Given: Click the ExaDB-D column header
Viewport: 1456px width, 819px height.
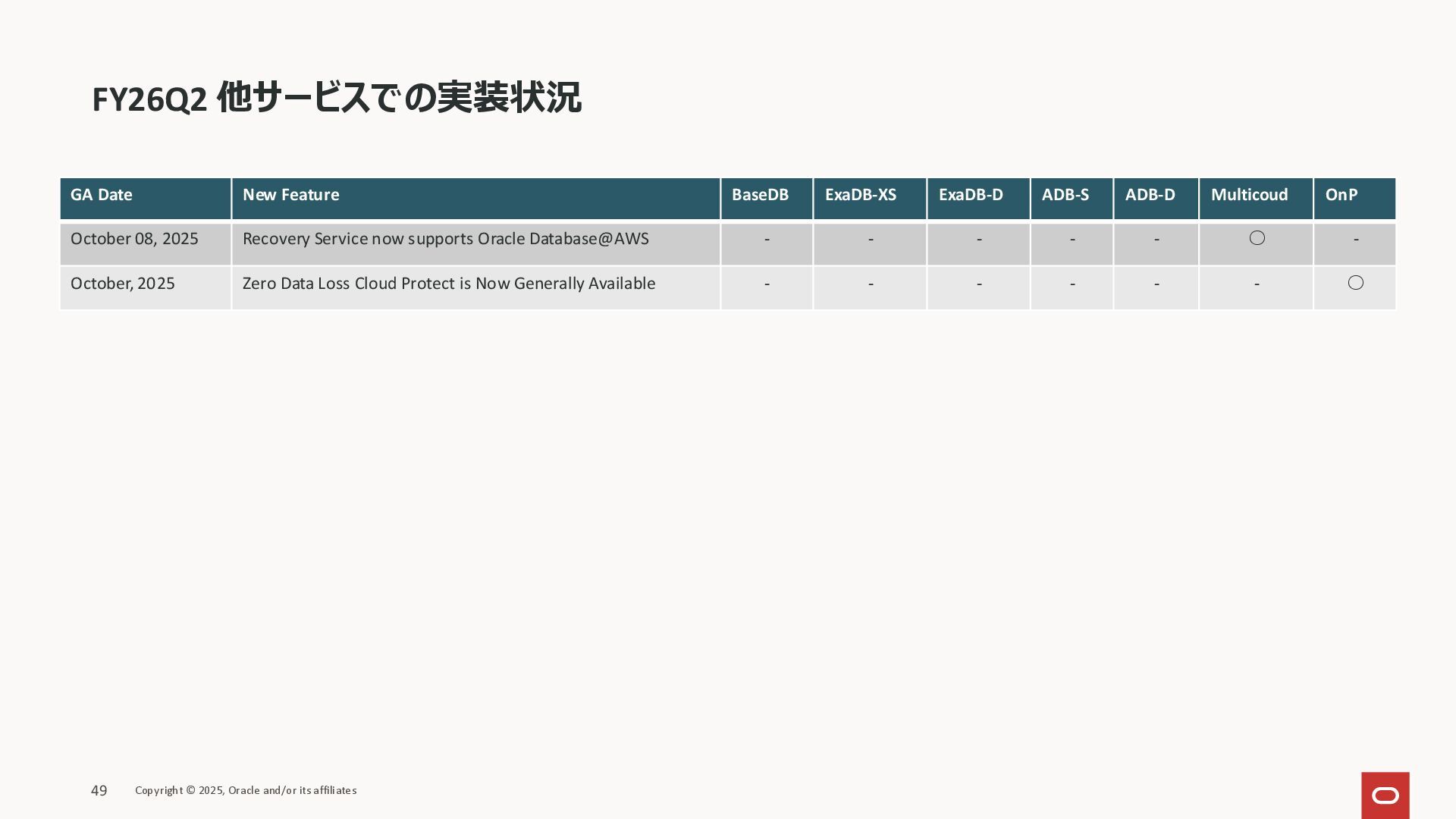Looking at the screenshot, I should click(x=971, y=195).
